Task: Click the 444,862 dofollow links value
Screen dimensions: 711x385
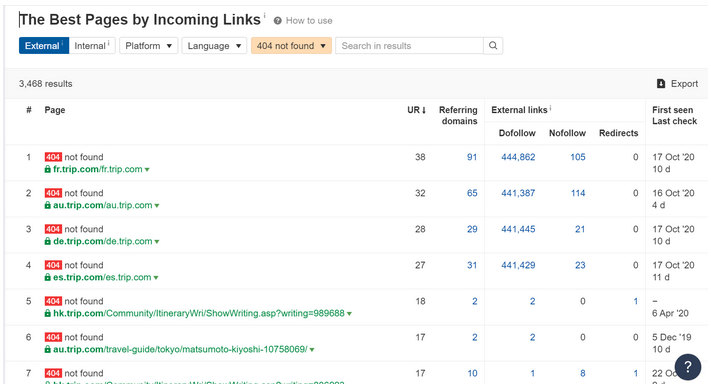Action: 518,157
